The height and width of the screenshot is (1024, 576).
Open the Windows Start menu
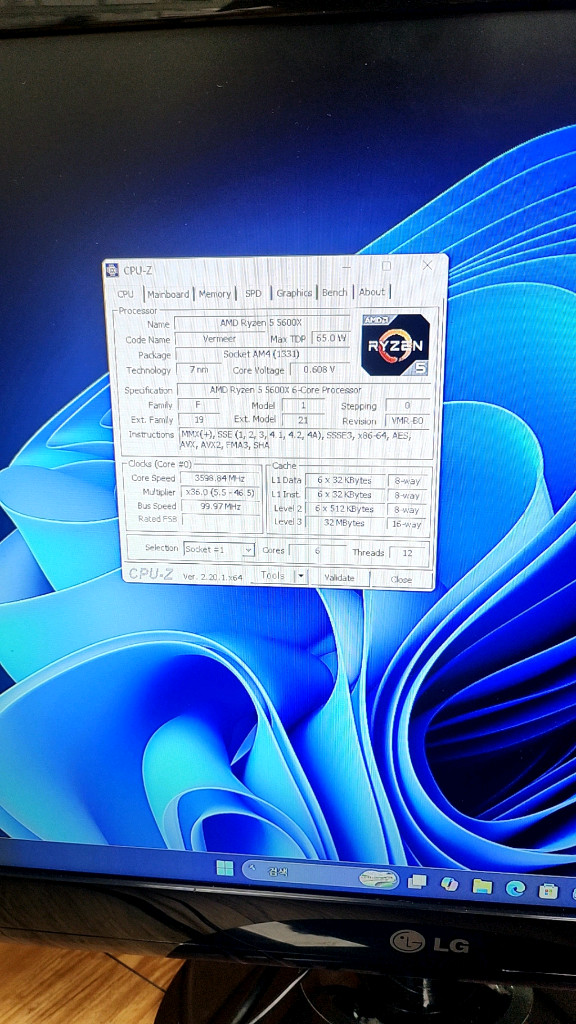coord(225,868)
